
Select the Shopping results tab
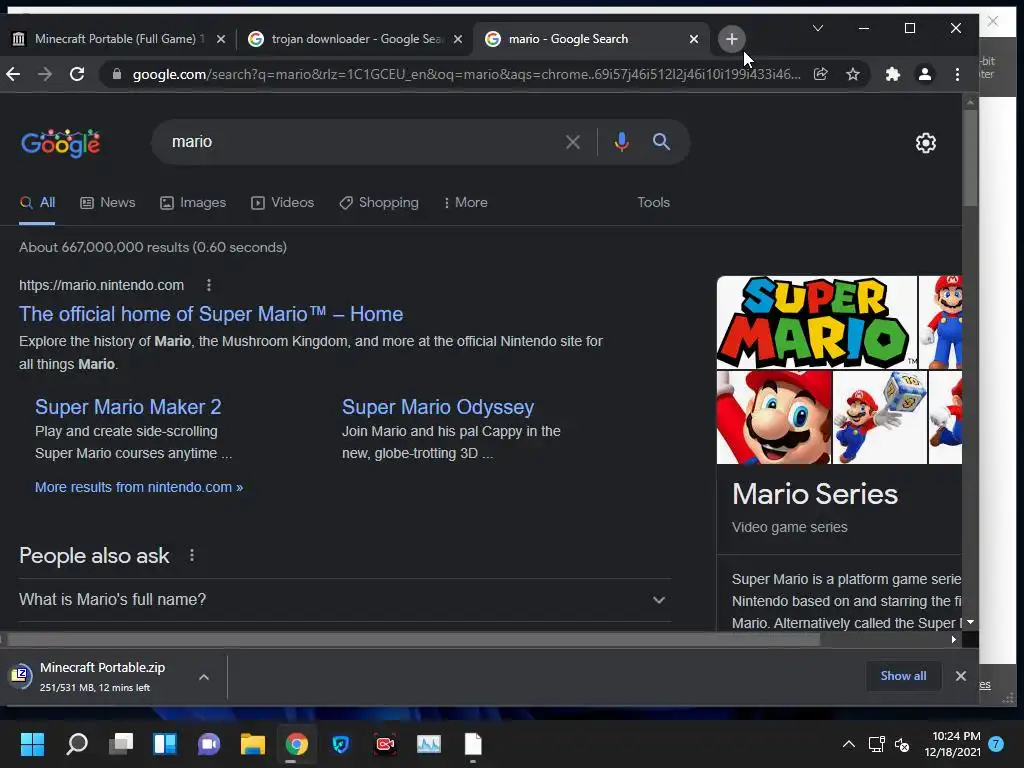pos(379,202)
